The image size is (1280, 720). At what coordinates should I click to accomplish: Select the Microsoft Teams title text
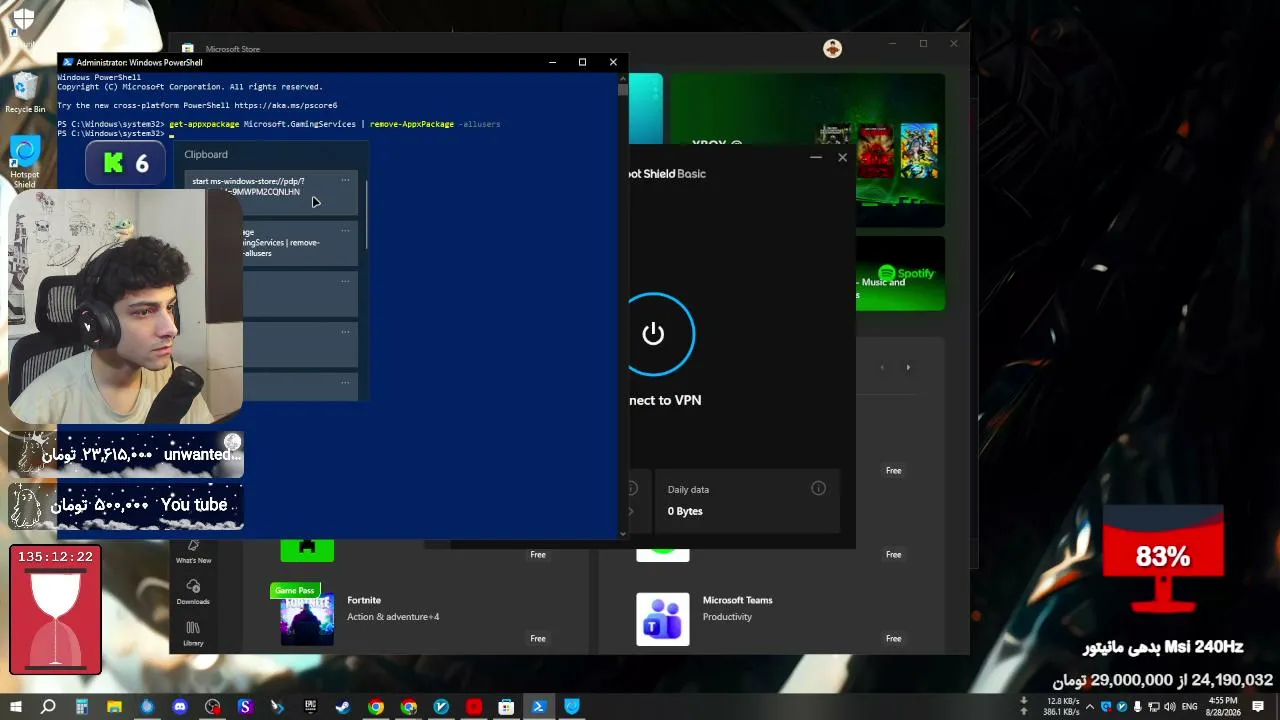point(737,600)
